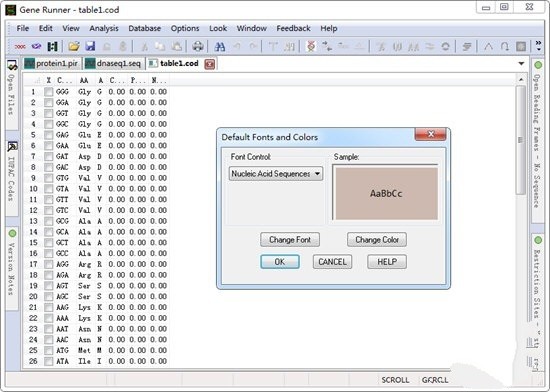Close table1.cod tab with red X icon

209,64
